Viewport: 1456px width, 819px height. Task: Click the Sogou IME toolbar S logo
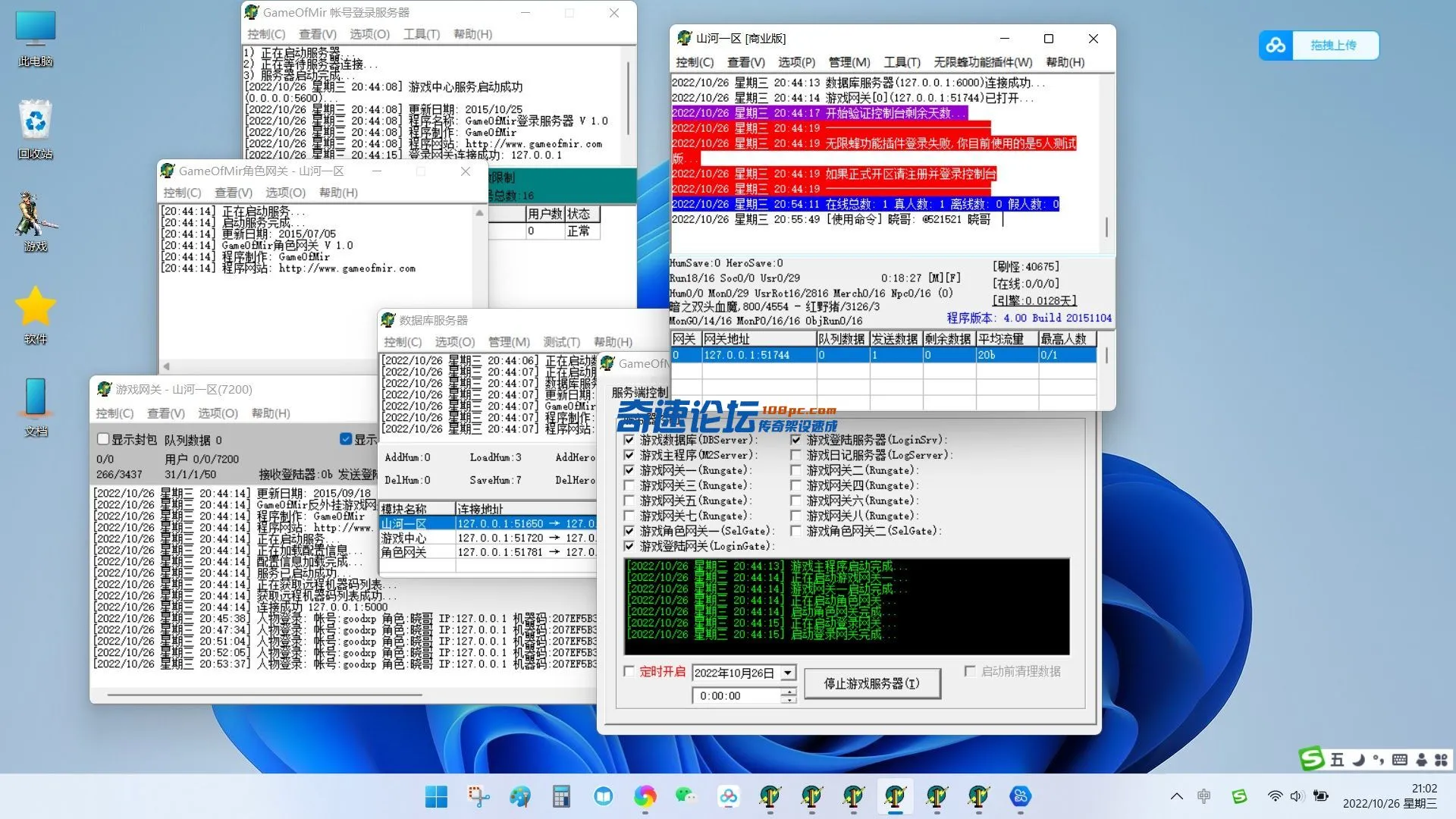(x=1311, y=758)
